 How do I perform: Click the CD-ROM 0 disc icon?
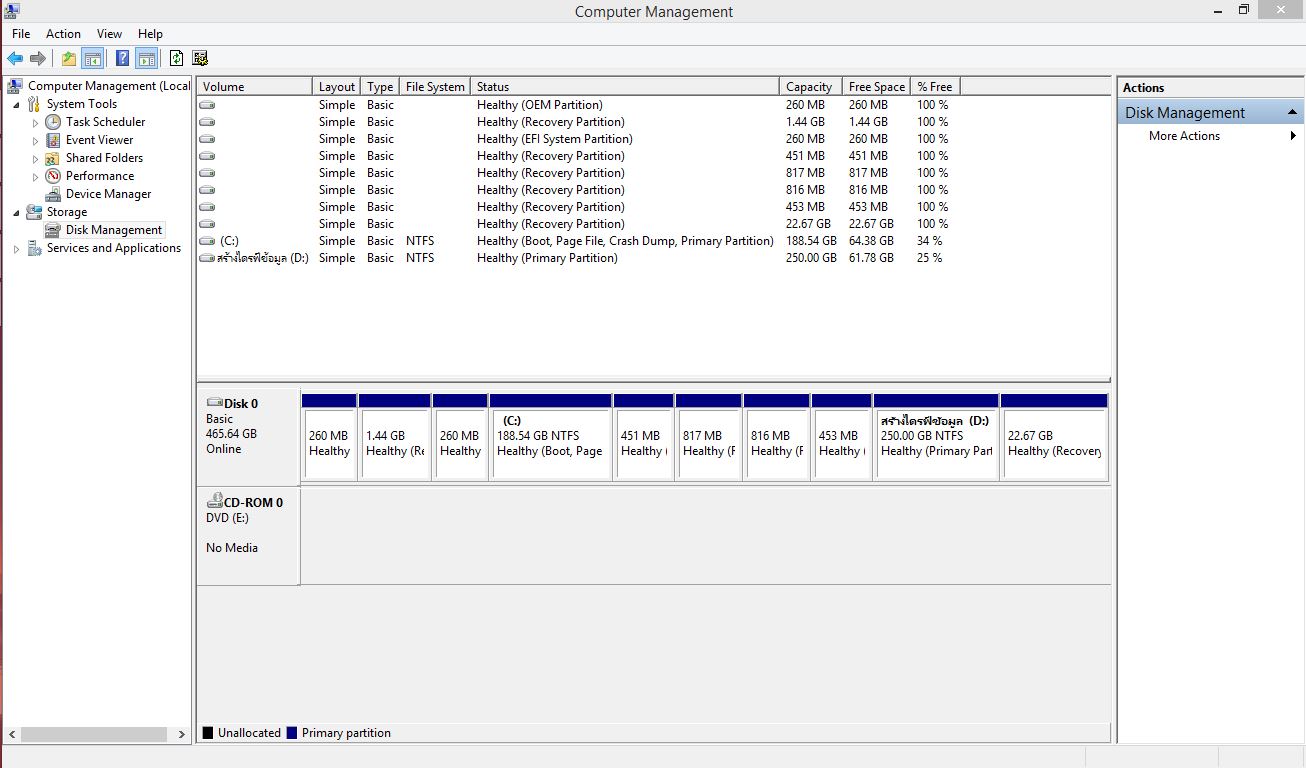[214, 502]
